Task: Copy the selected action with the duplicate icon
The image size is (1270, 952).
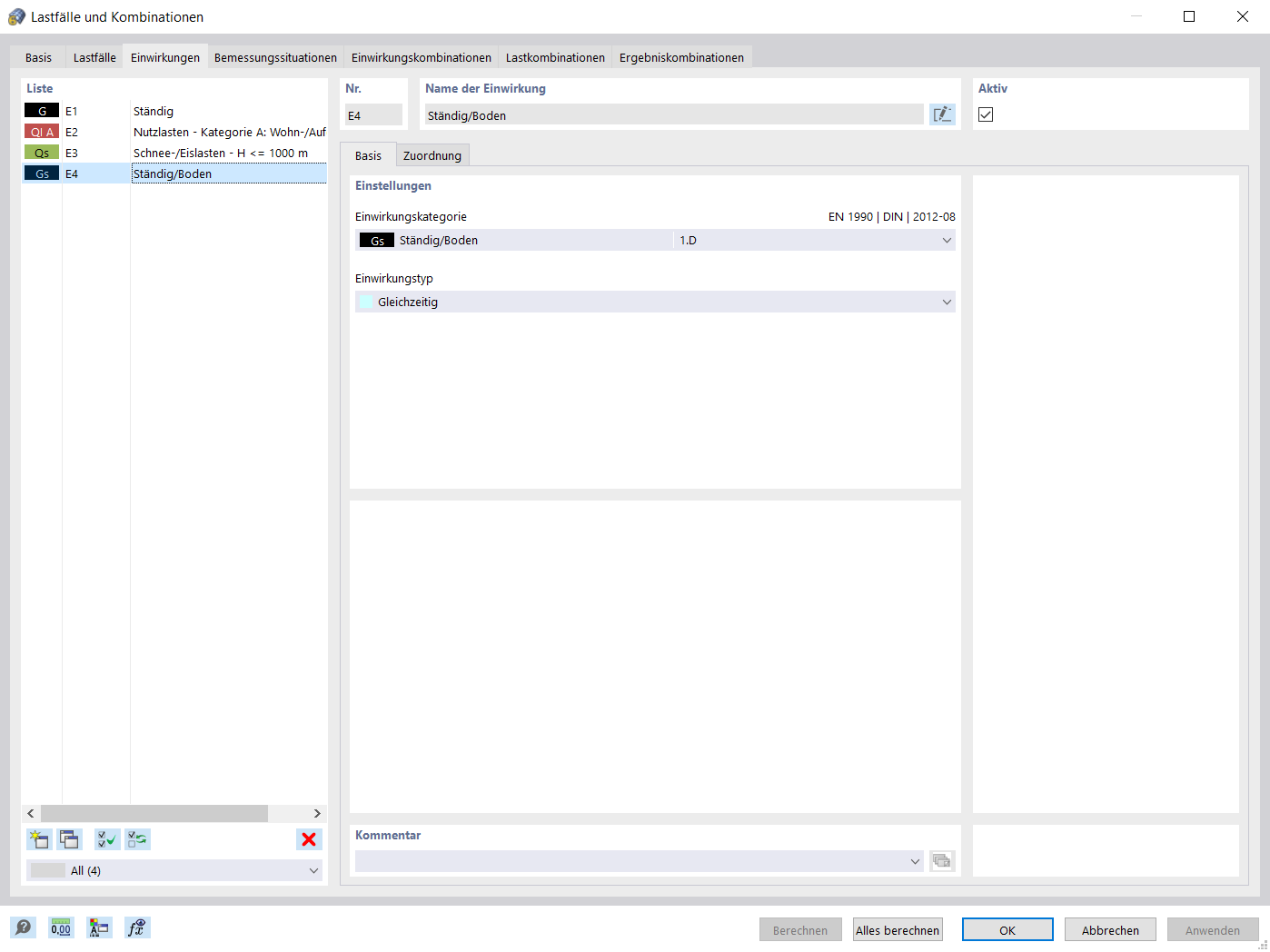Action: [69, 839]
